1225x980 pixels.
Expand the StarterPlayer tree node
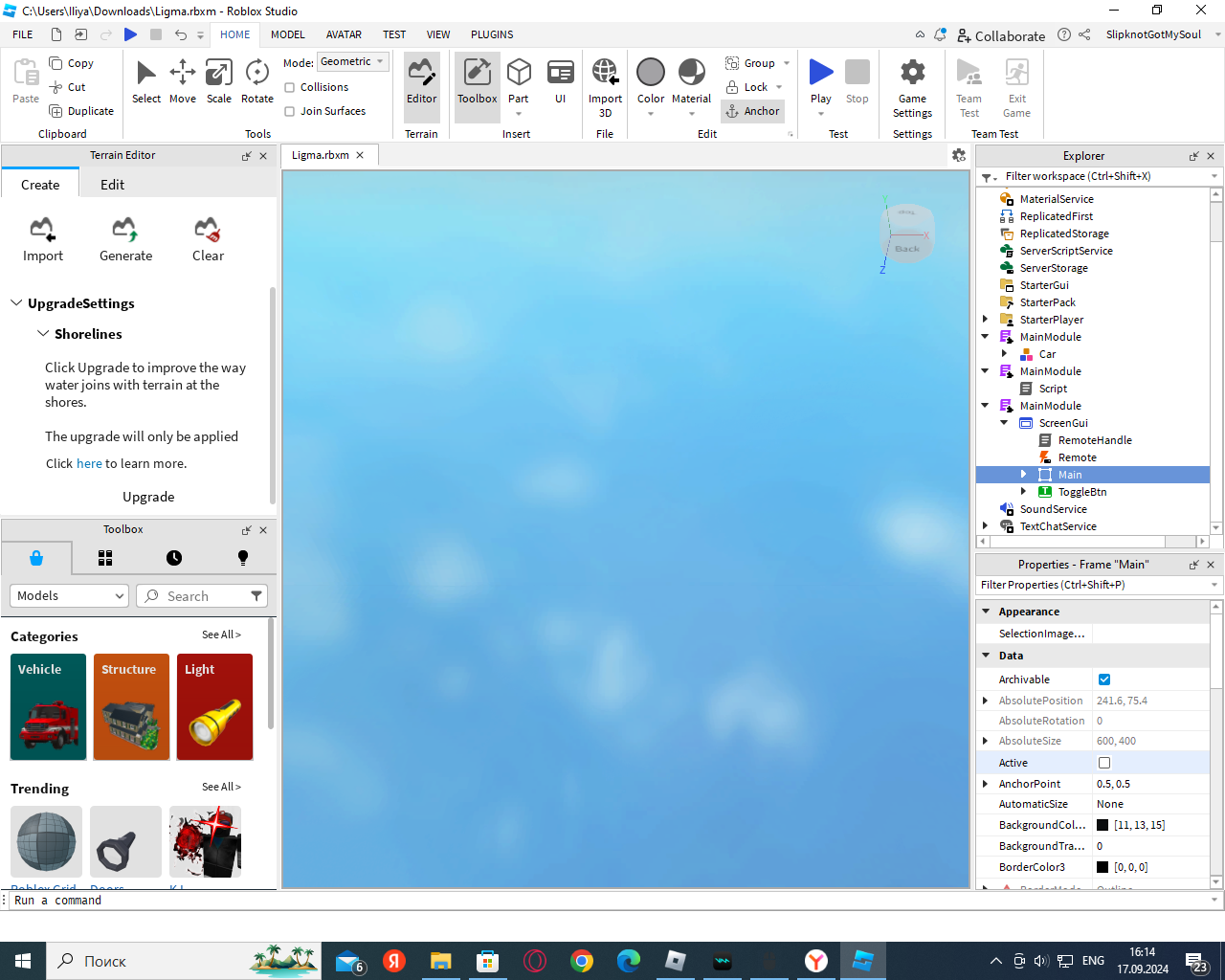985,320
